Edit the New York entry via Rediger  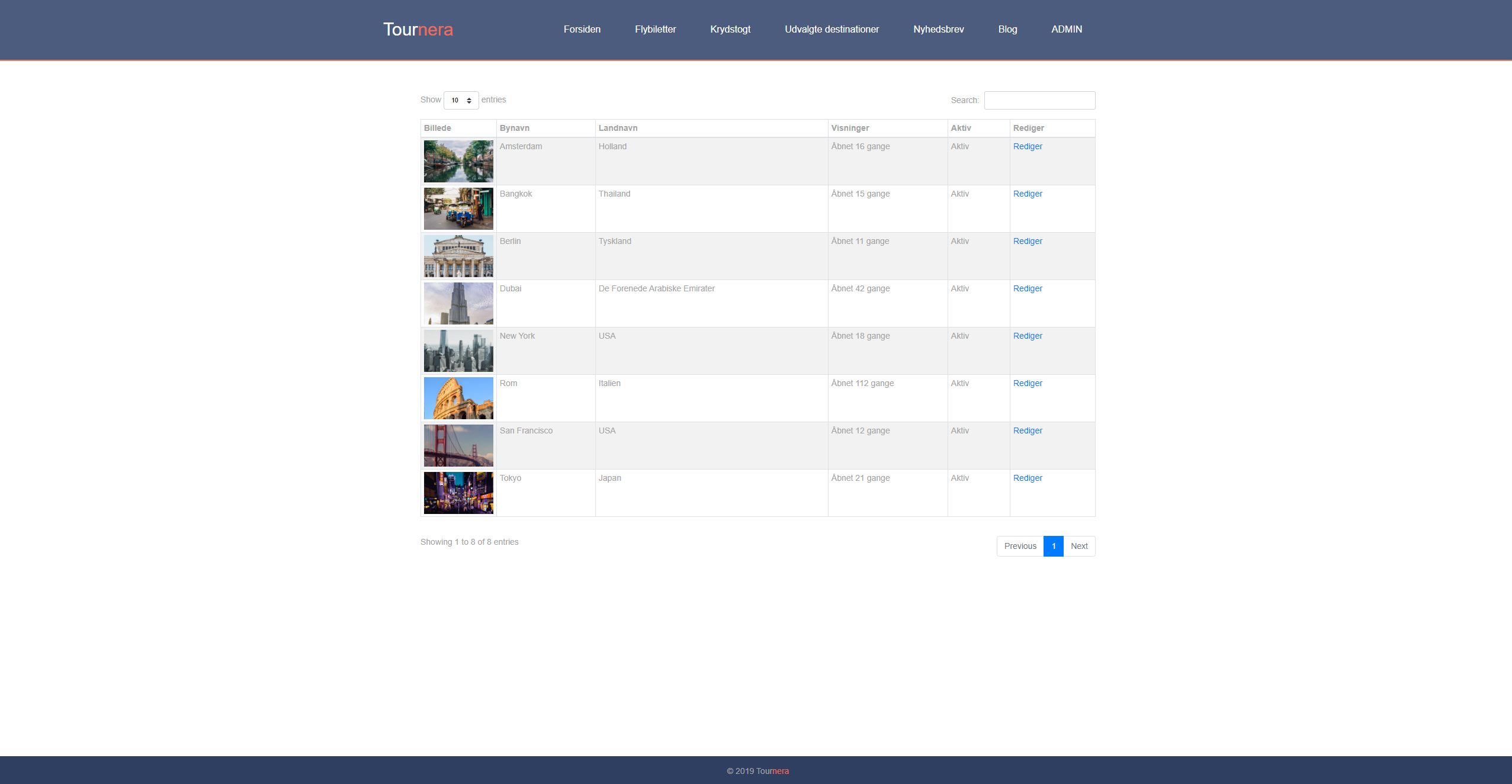(x=1028, y=336)
